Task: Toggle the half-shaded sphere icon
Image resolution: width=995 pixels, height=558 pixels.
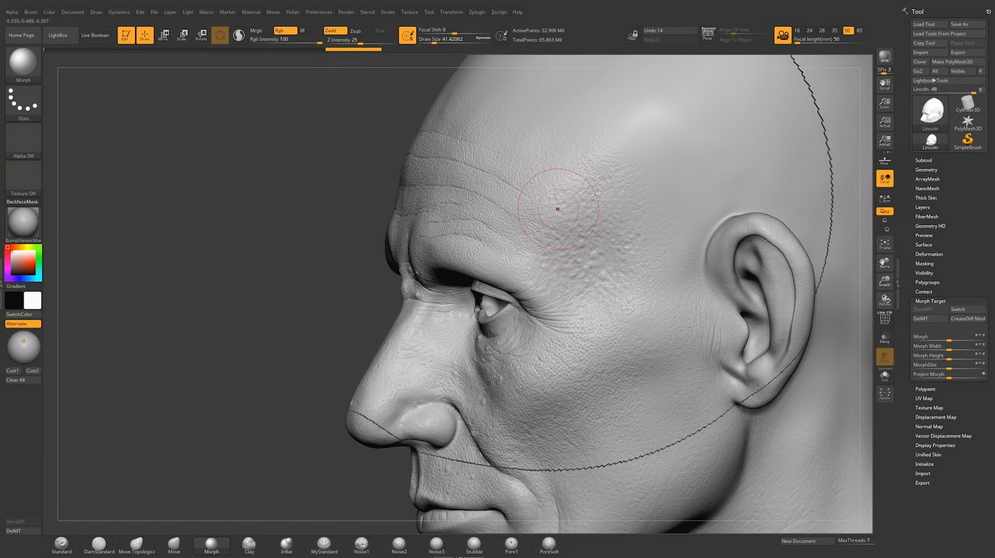Action: coord(239,35)
